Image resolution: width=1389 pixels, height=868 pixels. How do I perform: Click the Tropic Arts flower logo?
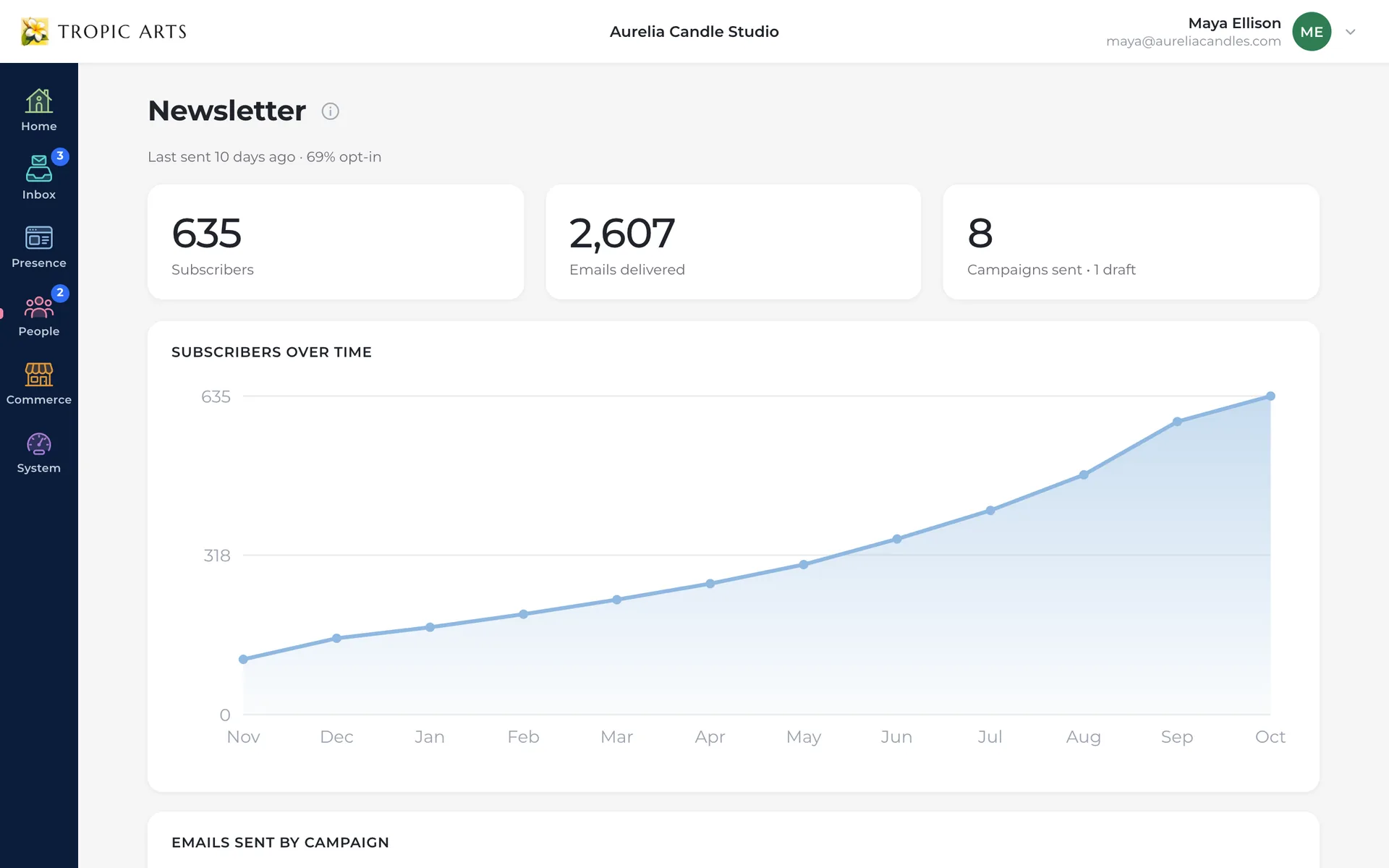[x=35, y=32]
